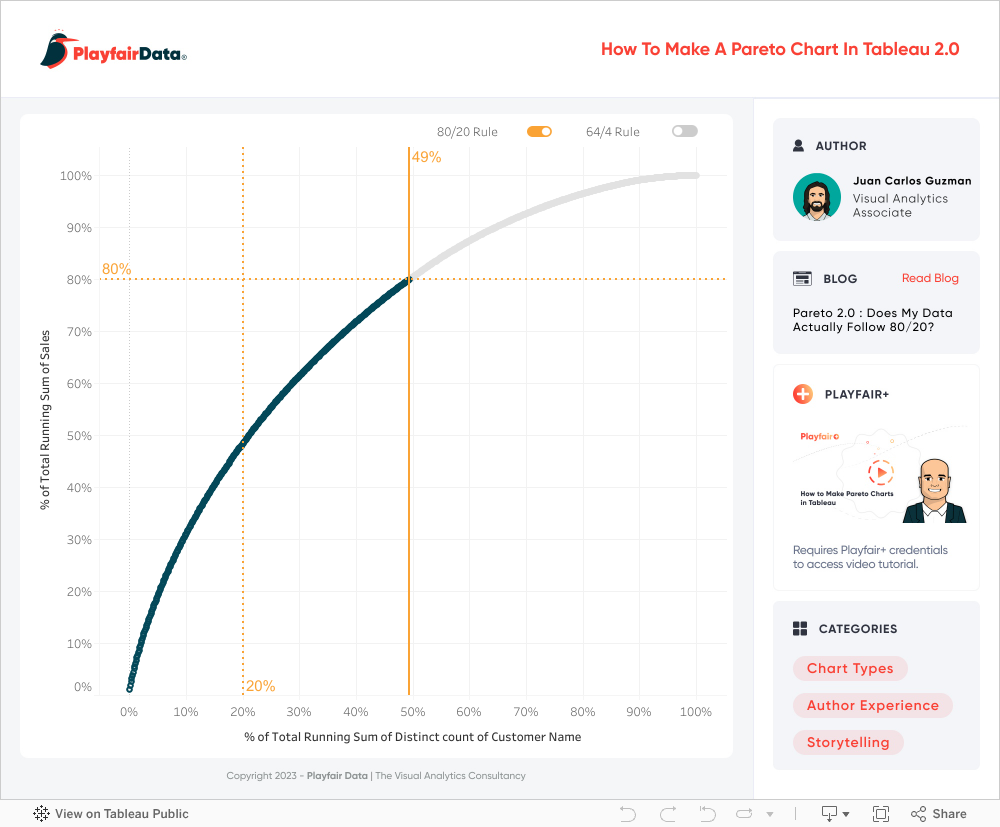Select the Chart Types category tag

[850, 668]
